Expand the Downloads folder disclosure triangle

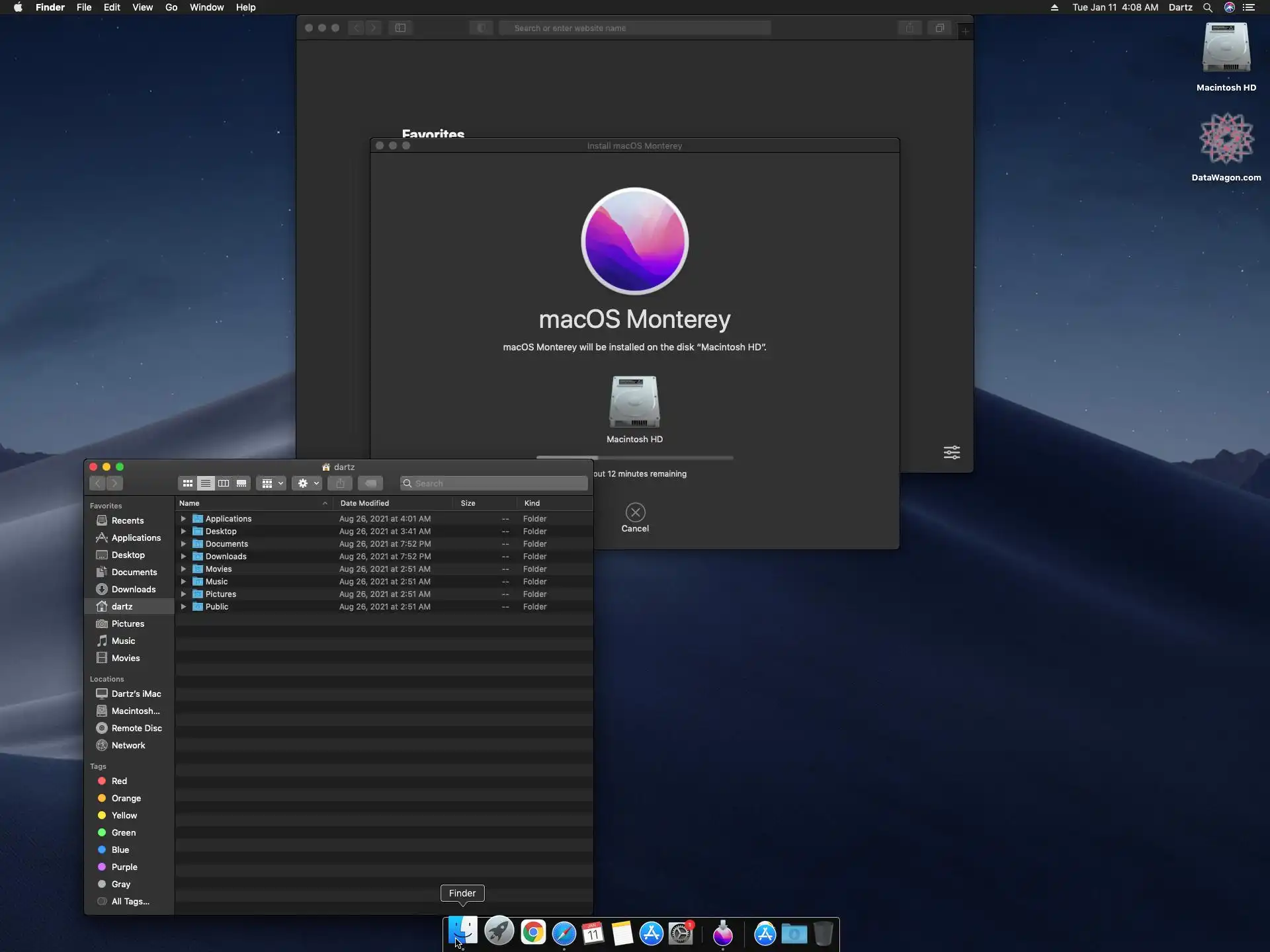pyautogui.click(x=183, y=557)
